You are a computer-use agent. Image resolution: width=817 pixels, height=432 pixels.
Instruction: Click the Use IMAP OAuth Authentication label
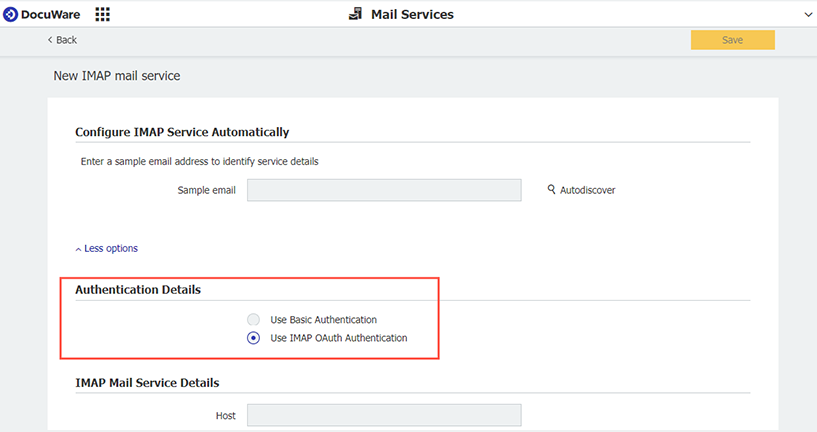[x=339, y=338]
